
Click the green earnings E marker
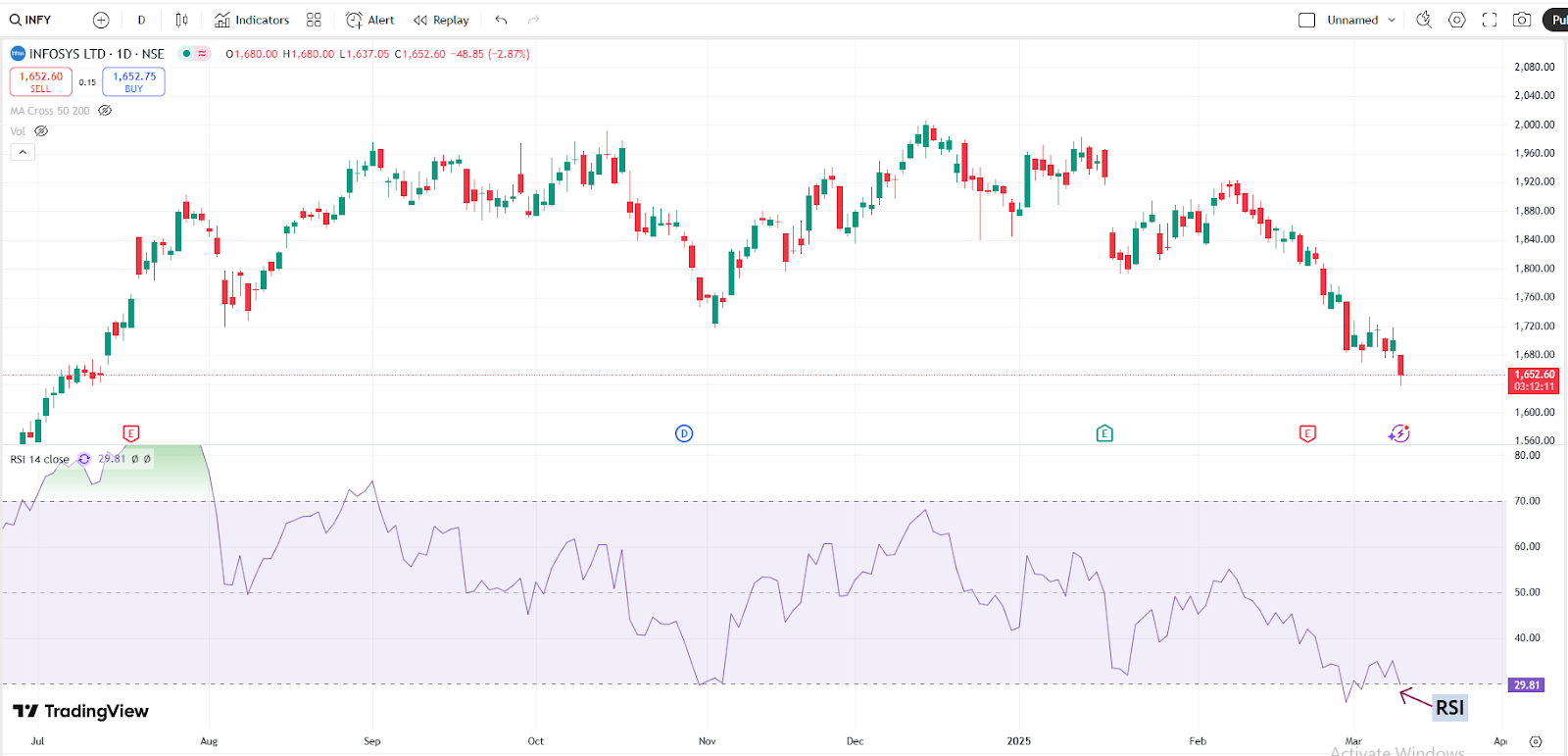tap(1104, 433)
